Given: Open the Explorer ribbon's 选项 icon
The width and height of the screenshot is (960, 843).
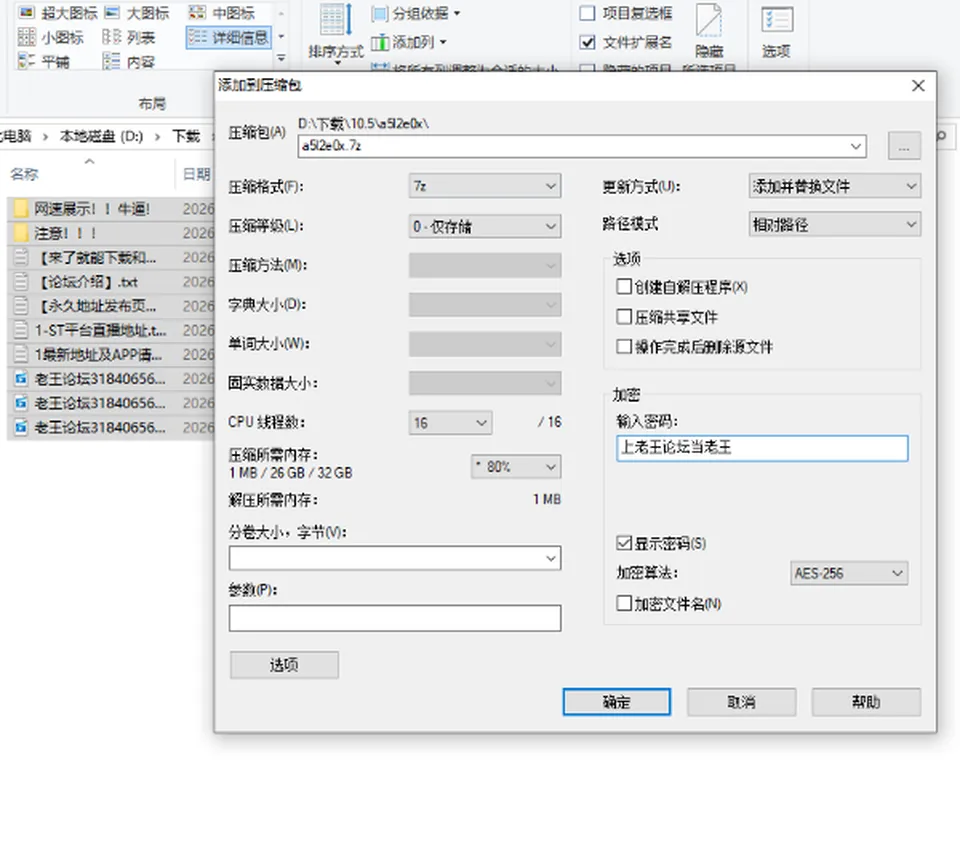Looking at the screenshot, I should click(x=776, y=32).
